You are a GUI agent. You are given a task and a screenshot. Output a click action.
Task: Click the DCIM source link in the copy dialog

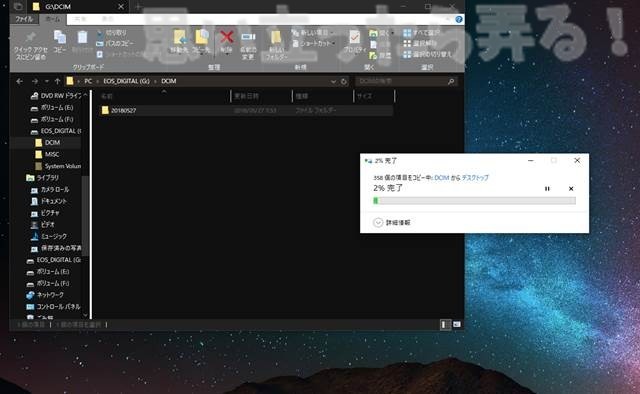(442, 178)
